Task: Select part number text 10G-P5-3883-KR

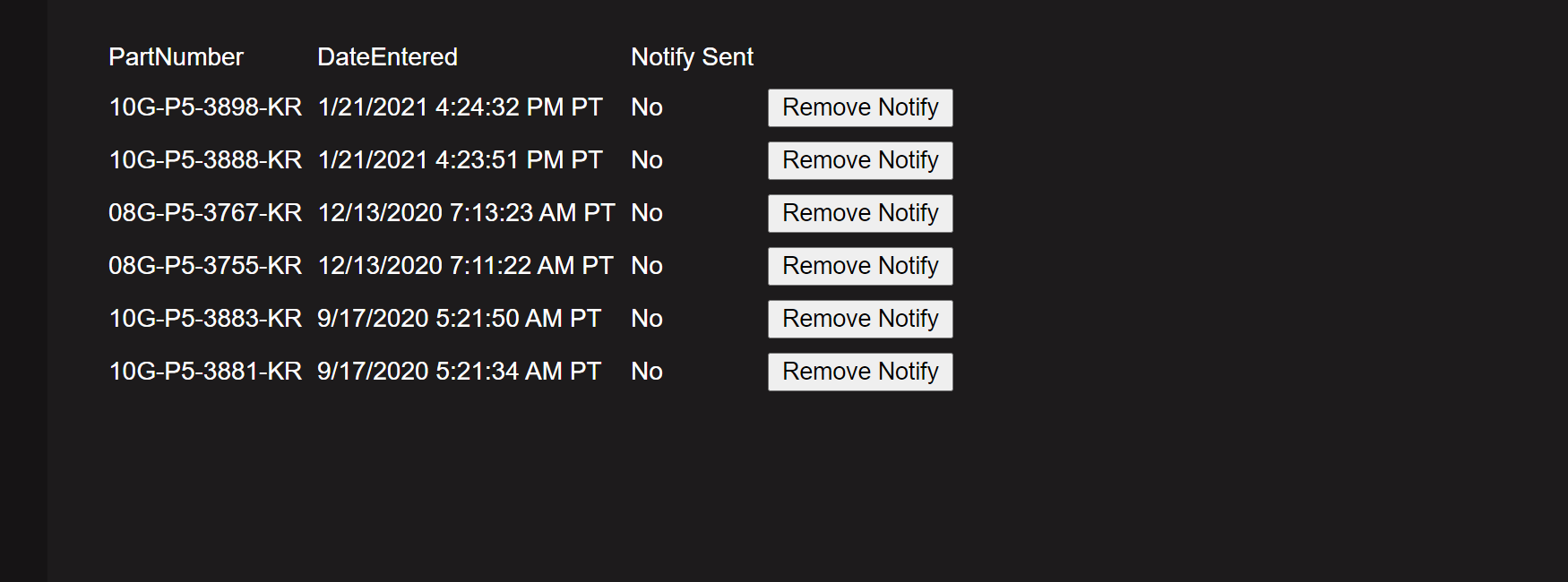Action: [205, 319]
